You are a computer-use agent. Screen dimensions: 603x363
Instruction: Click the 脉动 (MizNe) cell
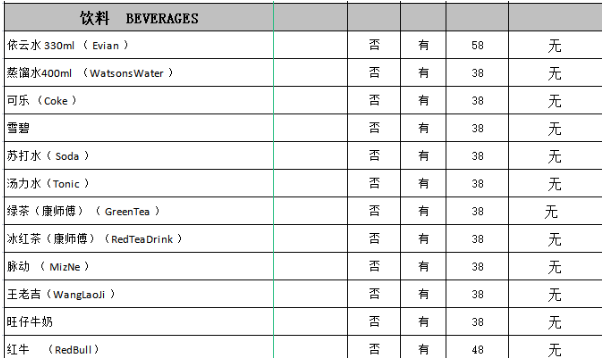tap(139, 266)
